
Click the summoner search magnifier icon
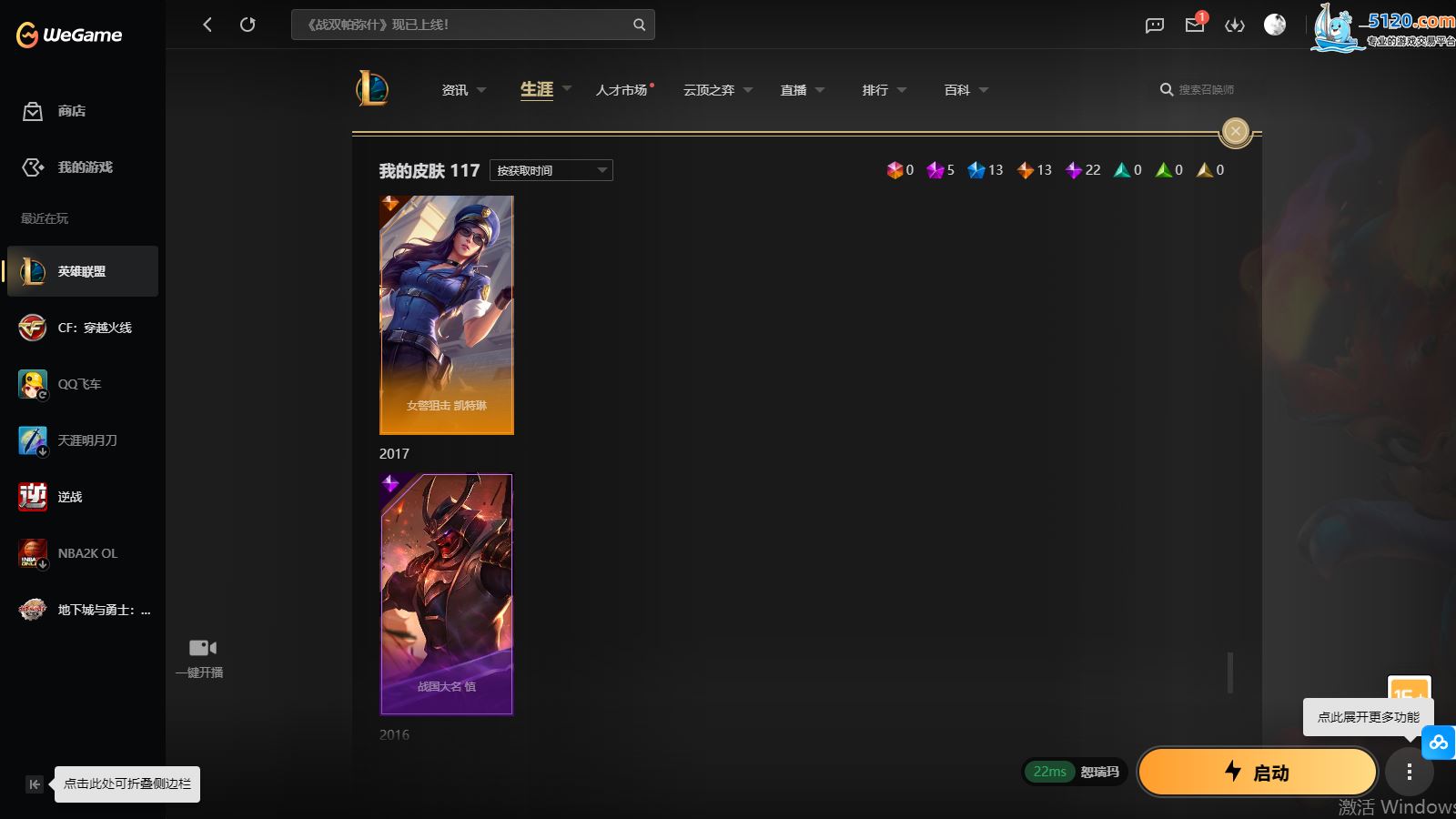coord(1167,89)
